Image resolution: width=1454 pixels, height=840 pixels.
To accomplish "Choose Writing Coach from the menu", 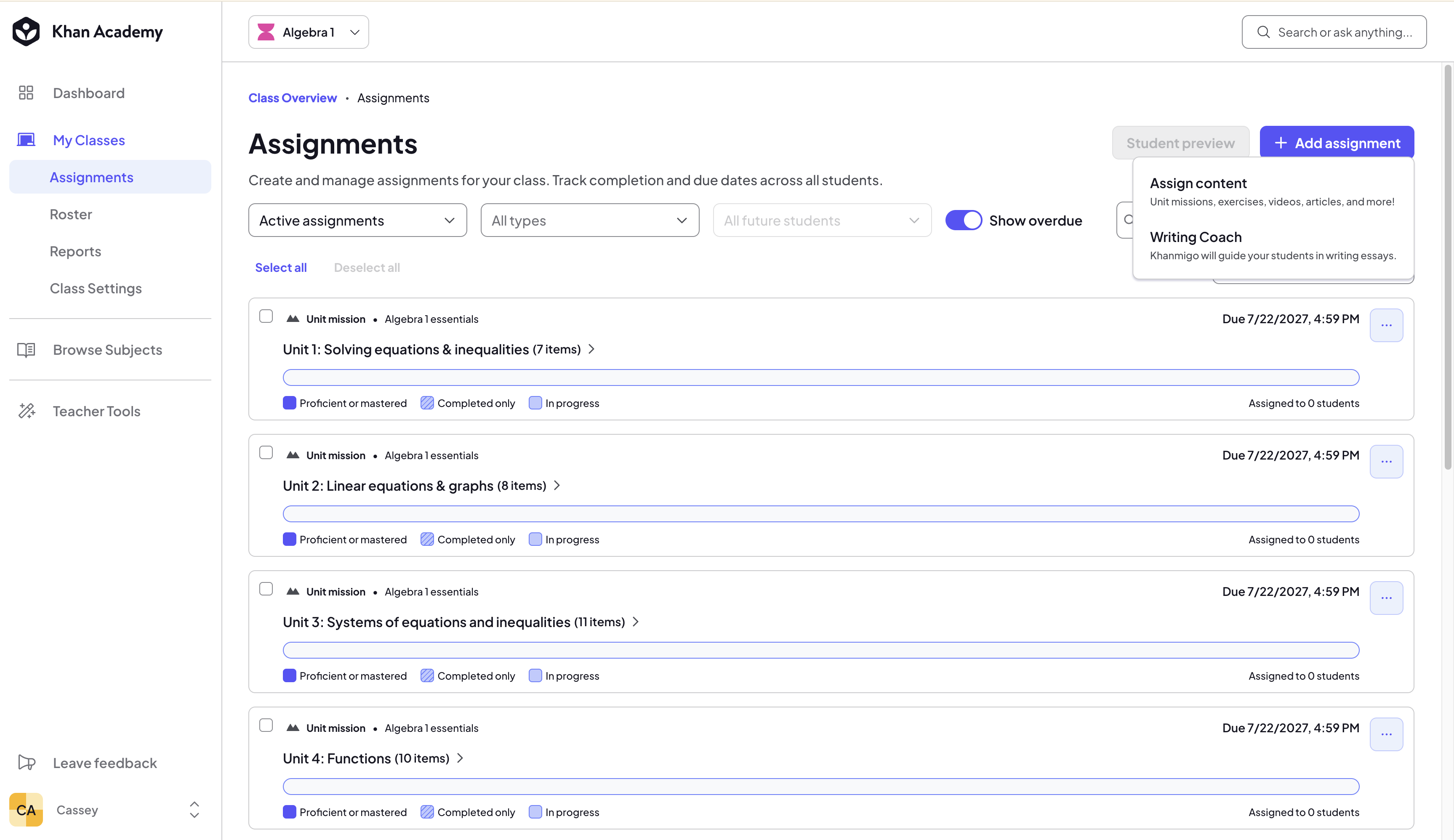I will (1272, 246).
